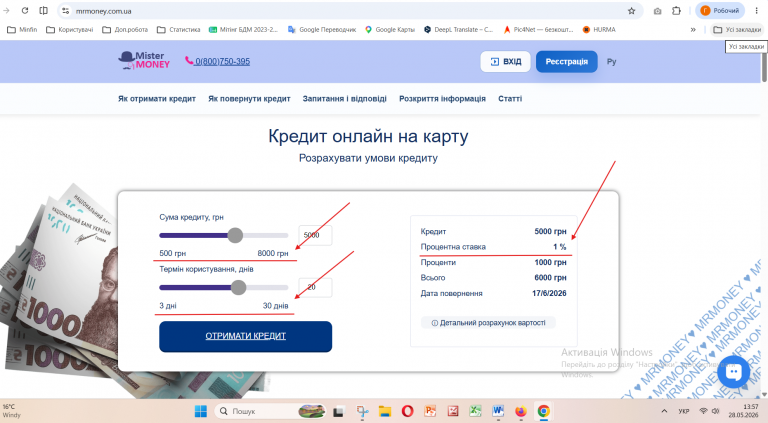This screenshot has height=423, width=768.
Task: Open Word from taskbar
Action: (x=498, y=412)
